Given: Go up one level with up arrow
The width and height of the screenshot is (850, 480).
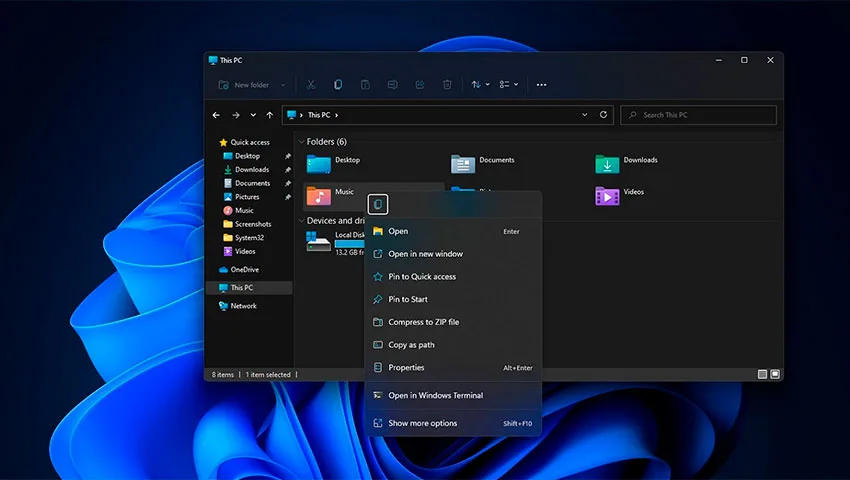Looking at the screenshot, I should (x=269, y=115).
